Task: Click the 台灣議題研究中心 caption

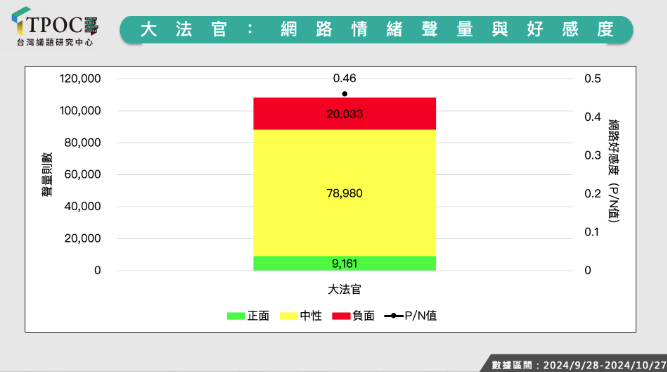Action: 55,43
